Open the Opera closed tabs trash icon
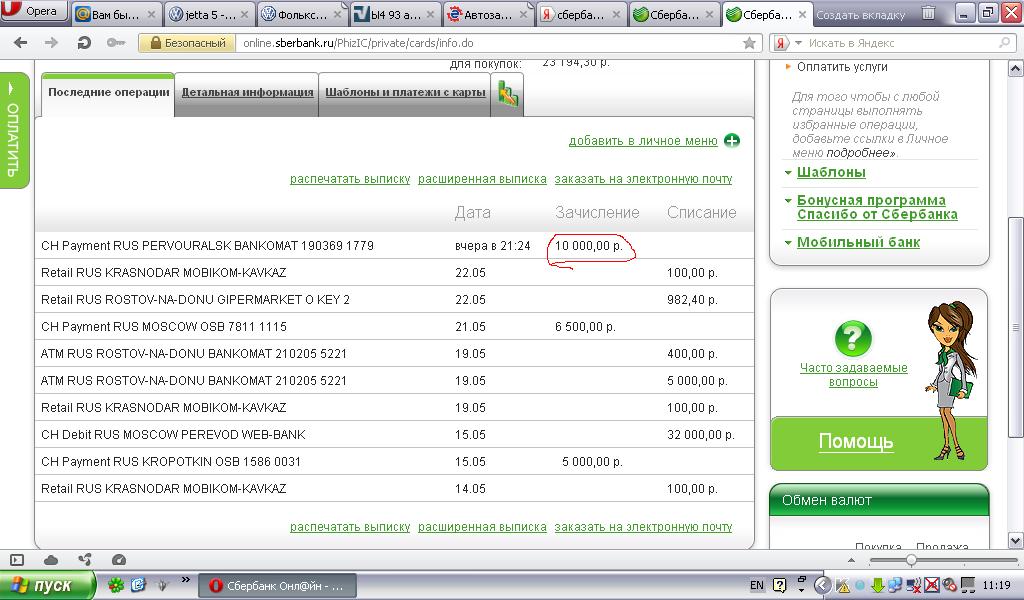Screen dimensions: 1024x600 pos(929,14)
